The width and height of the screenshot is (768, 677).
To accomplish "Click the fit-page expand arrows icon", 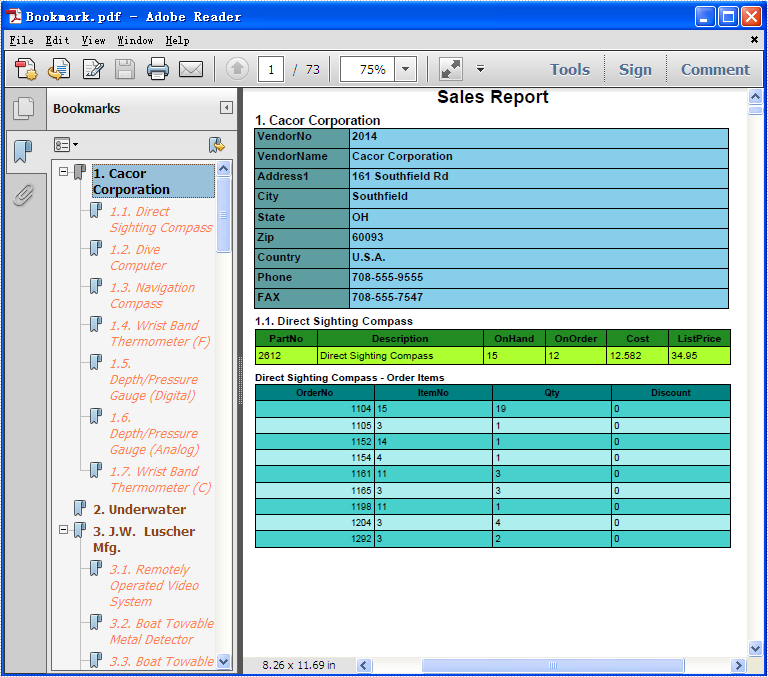I will coord(451,69).
